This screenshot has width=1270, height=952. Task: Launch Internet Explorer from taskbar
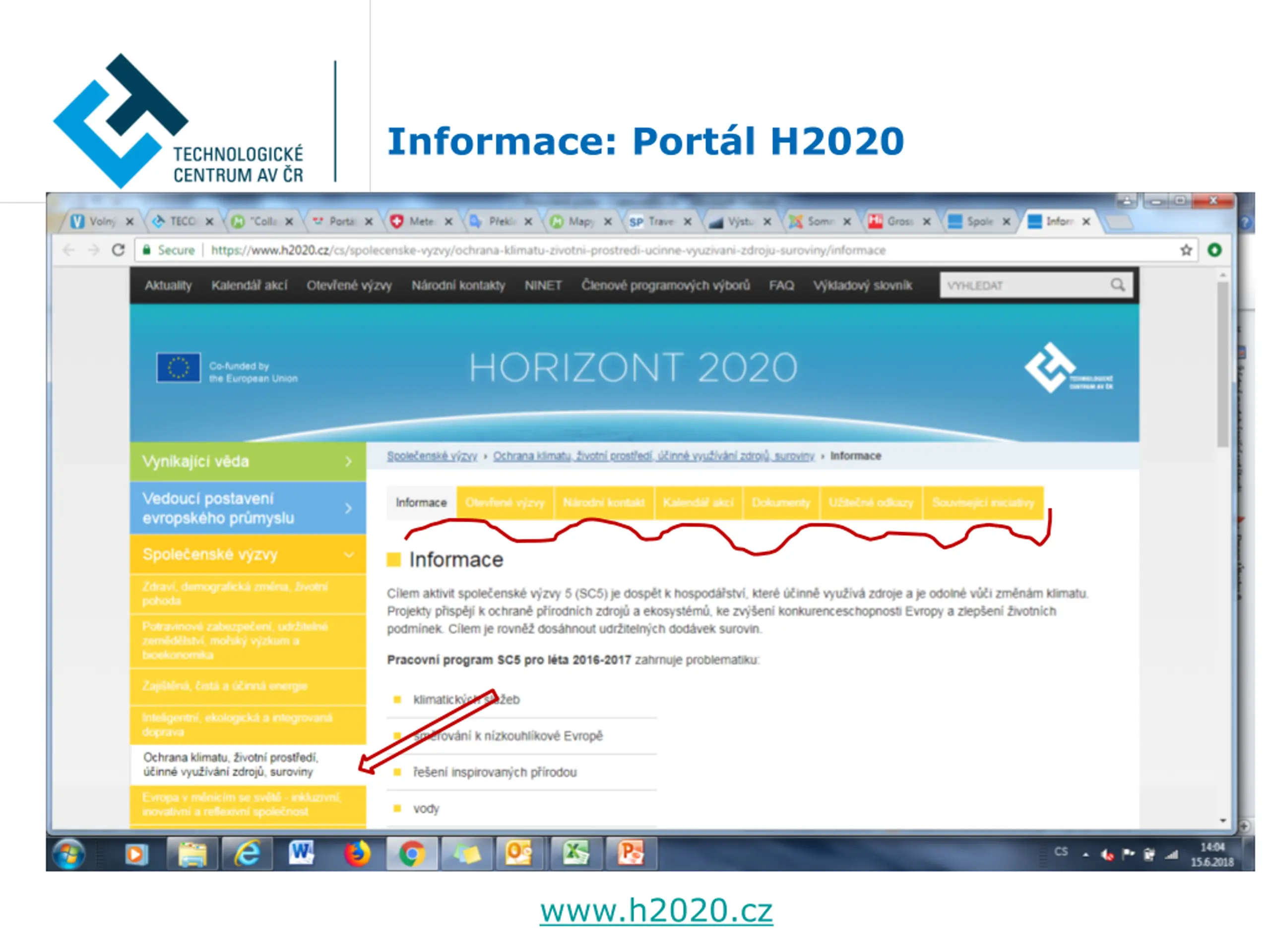[247, 854]
